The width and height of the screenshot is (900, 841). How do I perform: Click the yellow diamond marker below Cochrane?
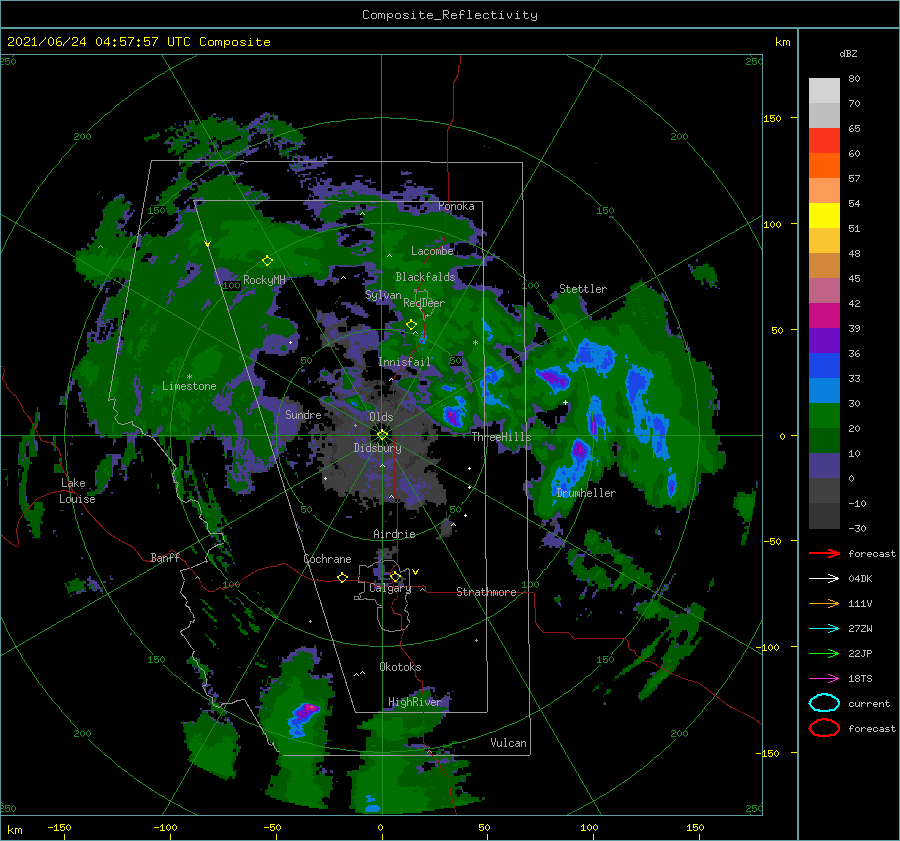pos(343,577)
